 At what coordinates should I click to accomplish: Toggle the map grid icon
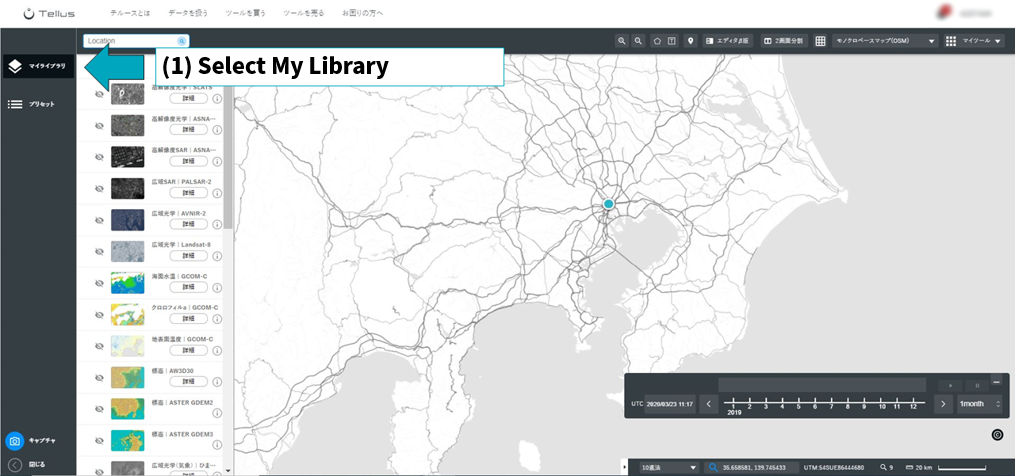coord(820,41)
